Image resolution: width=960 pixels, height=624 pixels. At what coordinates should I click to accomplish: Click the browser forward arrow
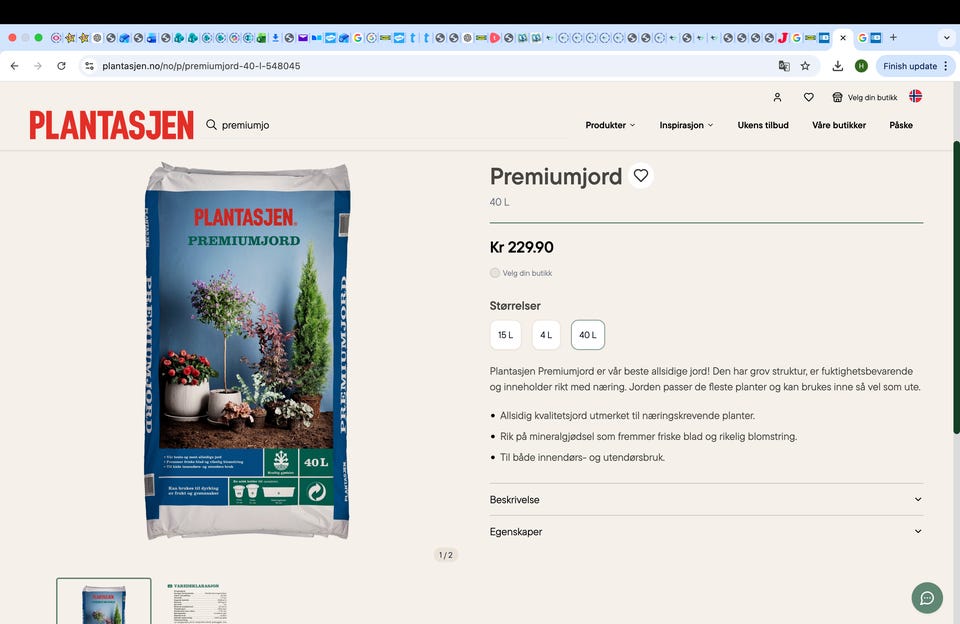(38, 66)
